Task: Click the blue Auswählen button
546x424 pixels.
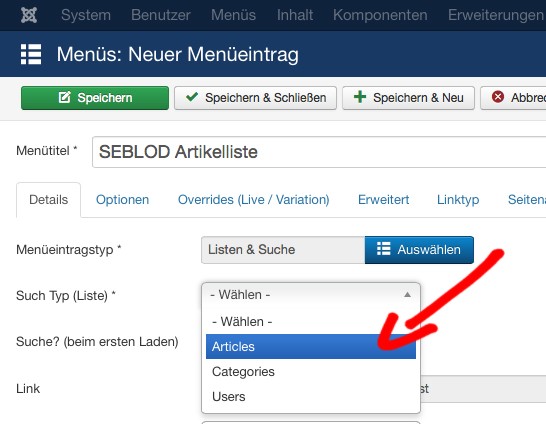Action: point(419,250)
